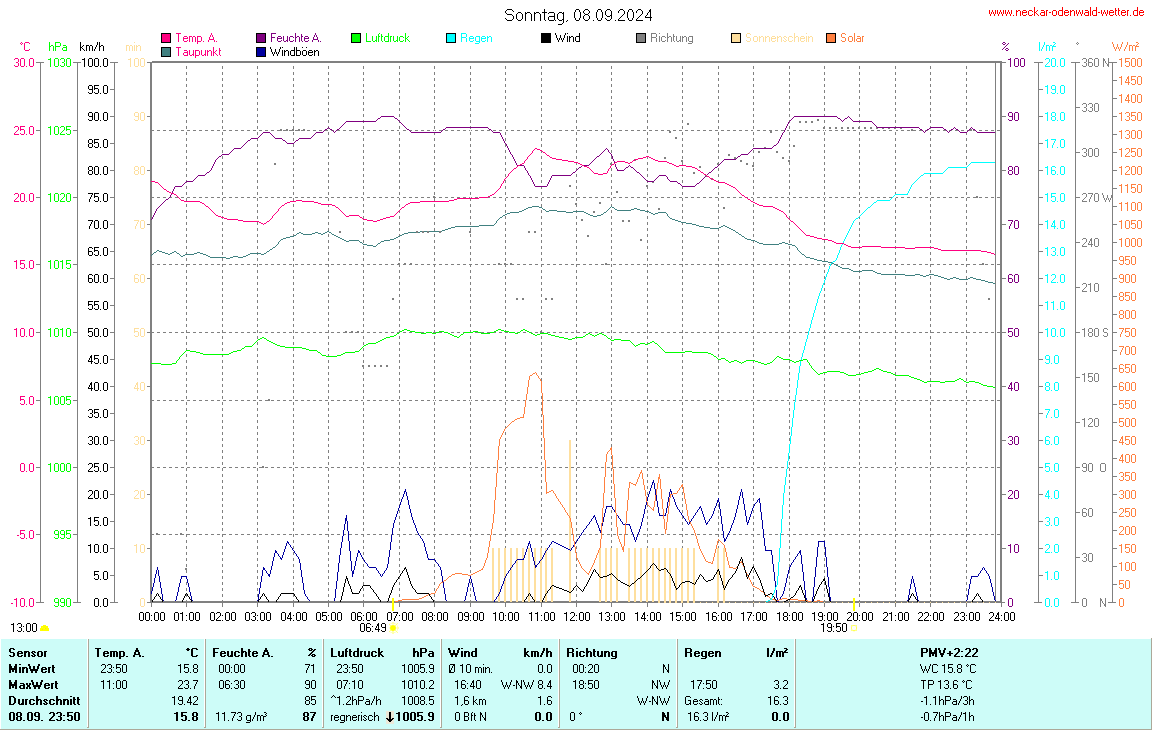Open the www.neckar-odenwald-wetter.de link
This screenshot has height=730, width=1152.
click(1066, 12)
